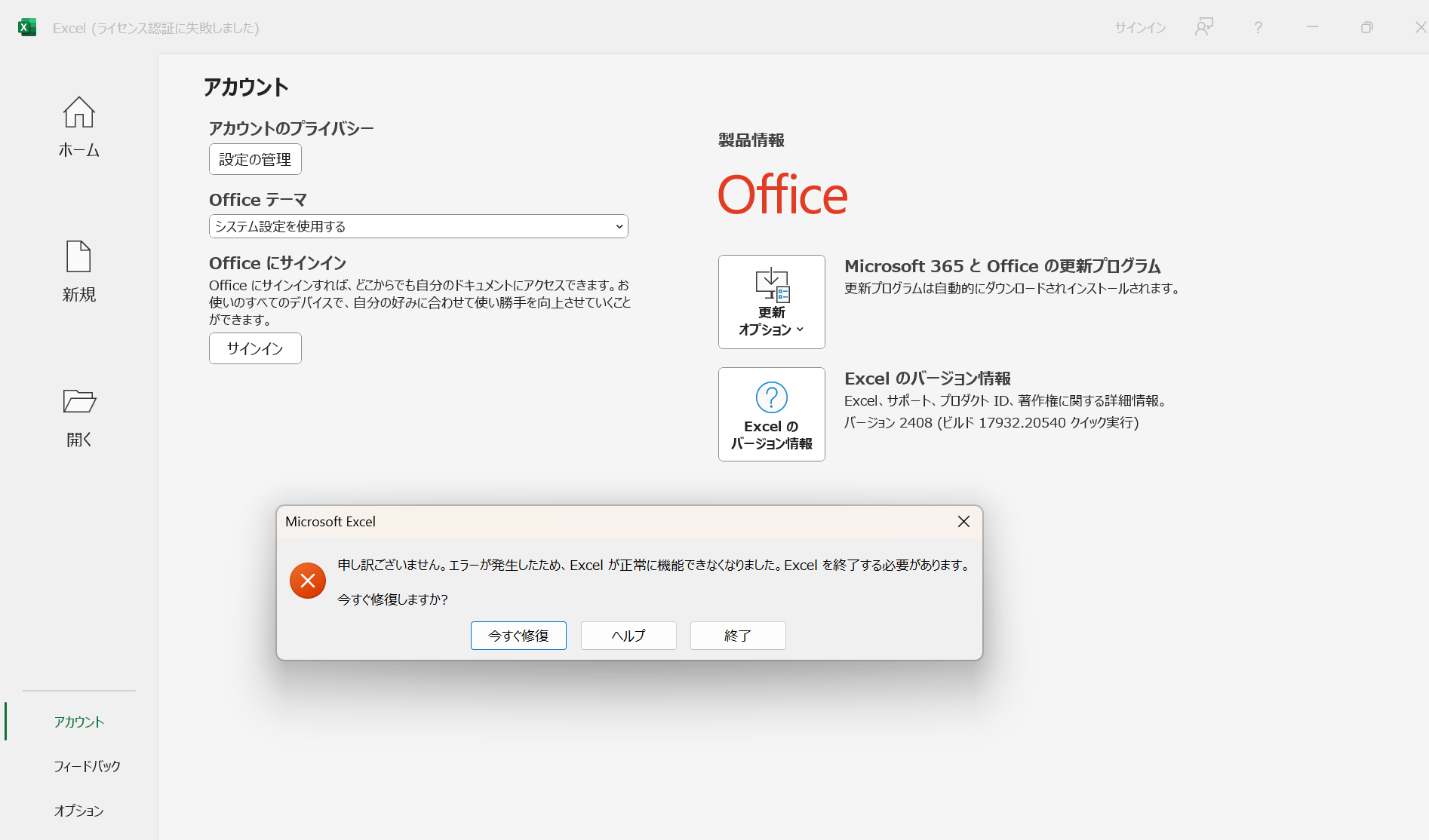This screenshot has width=1429, height=840.
Task: Dismiss the error dialog with its X
Action: pos(963,521)
